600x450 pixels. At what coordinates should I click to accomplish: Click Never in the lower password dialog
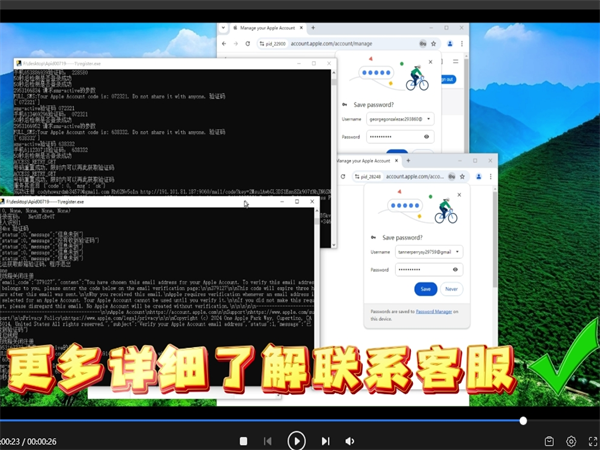coord(451,289)
